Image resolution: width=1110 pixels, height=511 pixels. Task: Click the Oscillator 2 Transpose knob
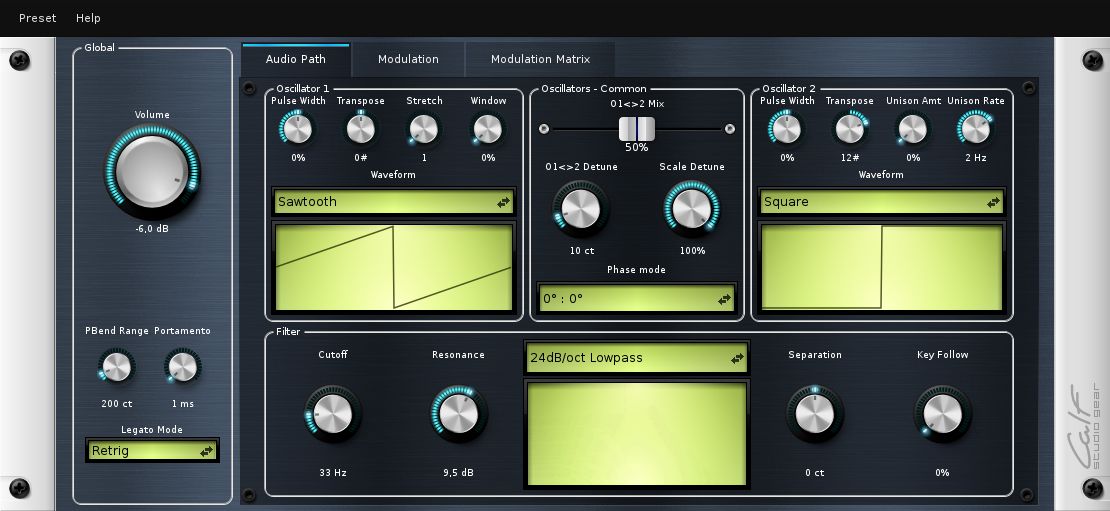850,129
